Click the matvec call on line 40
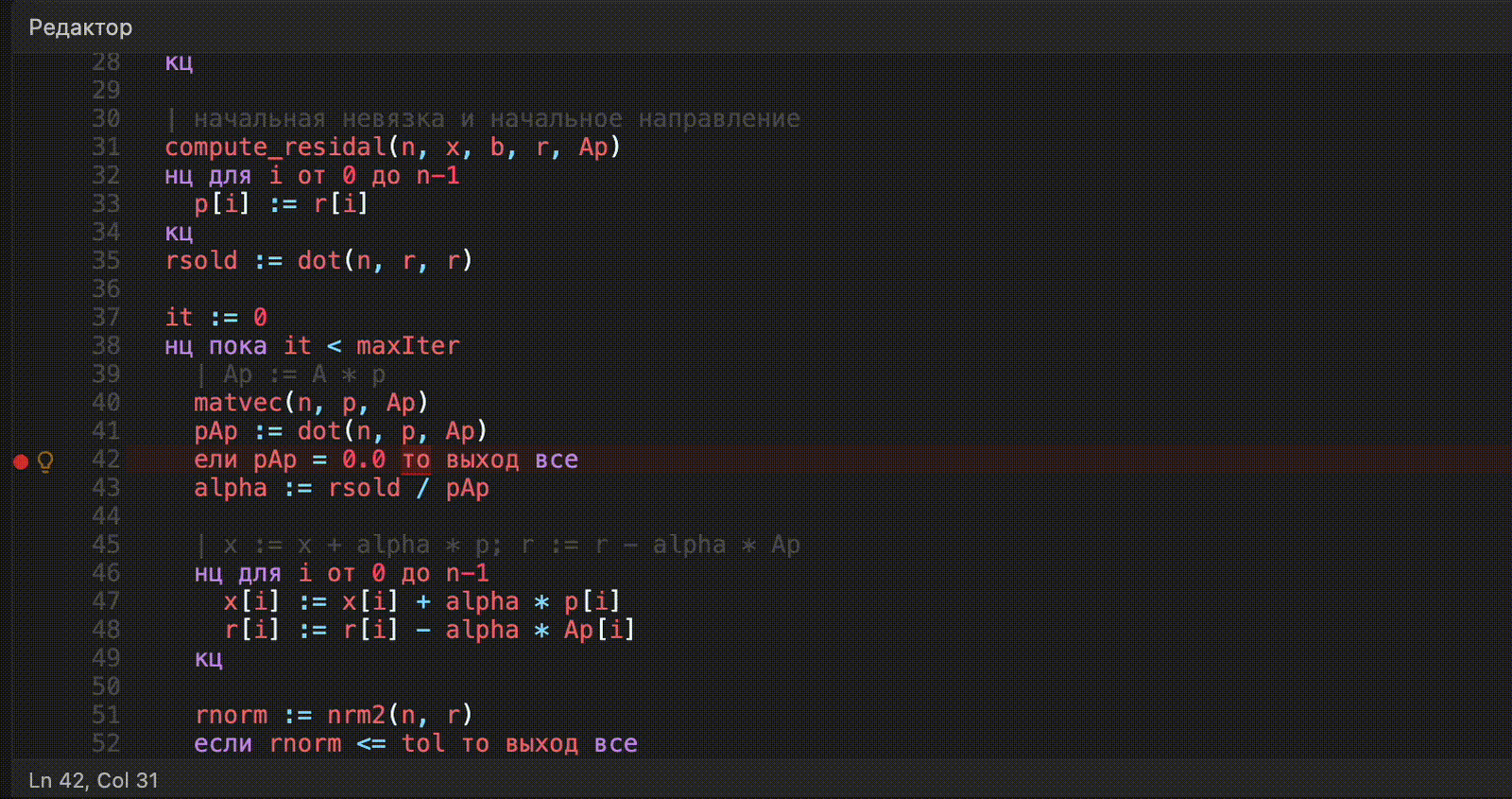 (x=238, y=403)
